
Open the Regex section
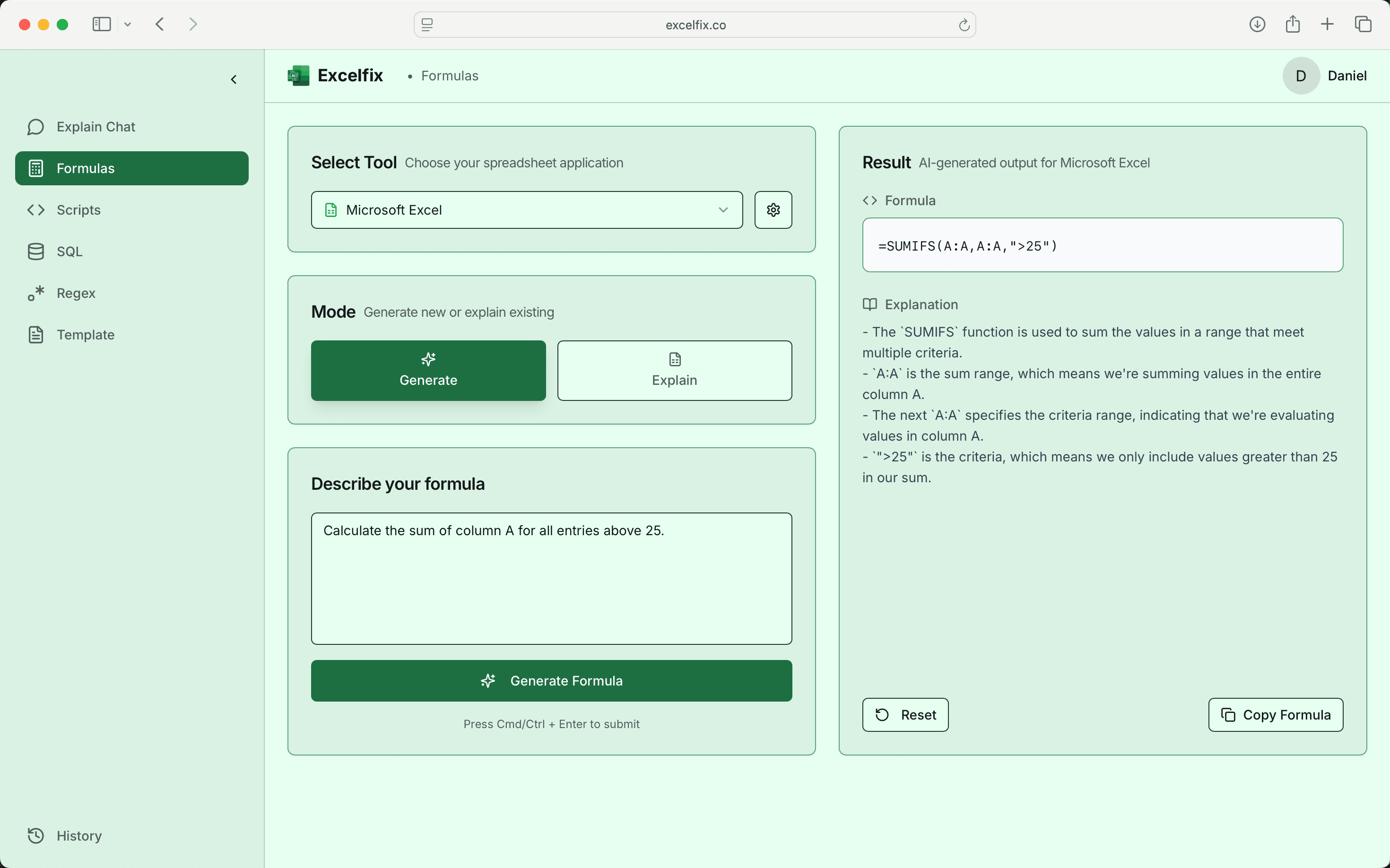tap(131, 293)
